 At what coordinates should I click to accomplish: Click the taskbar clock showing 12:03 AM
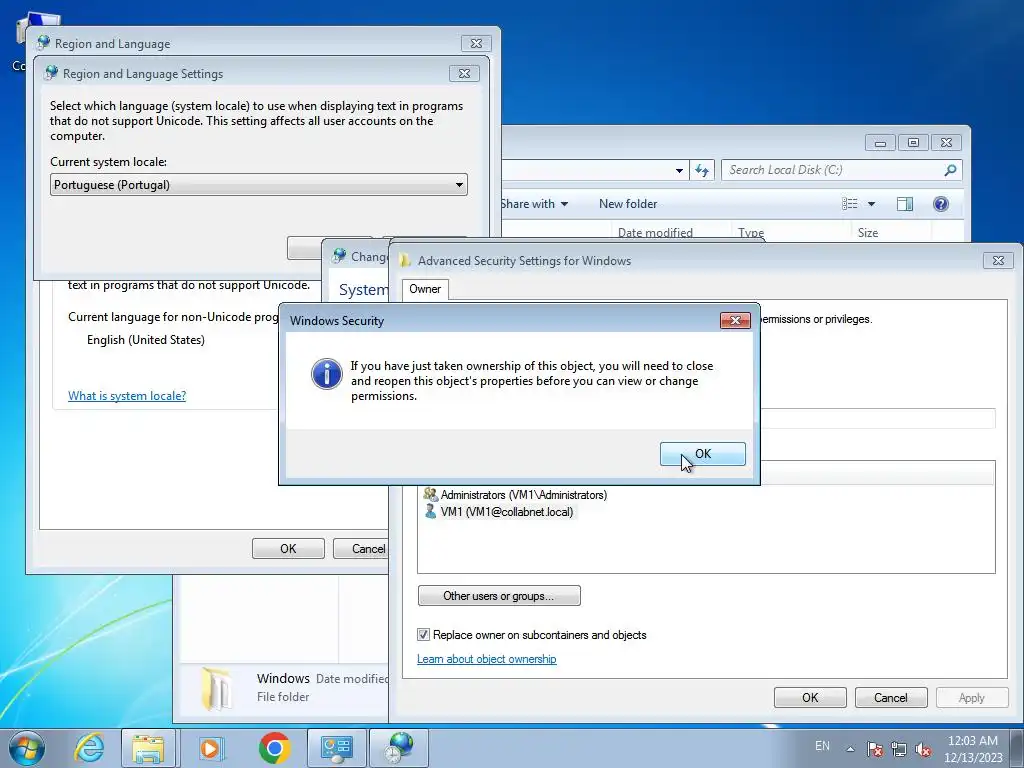click(973, 749)
